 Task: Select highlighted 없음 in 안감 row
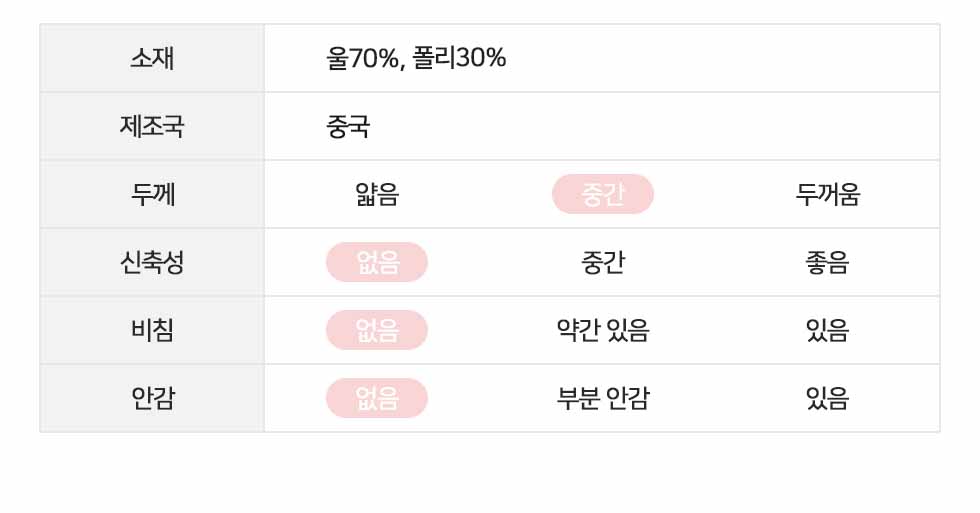[377, 398]
